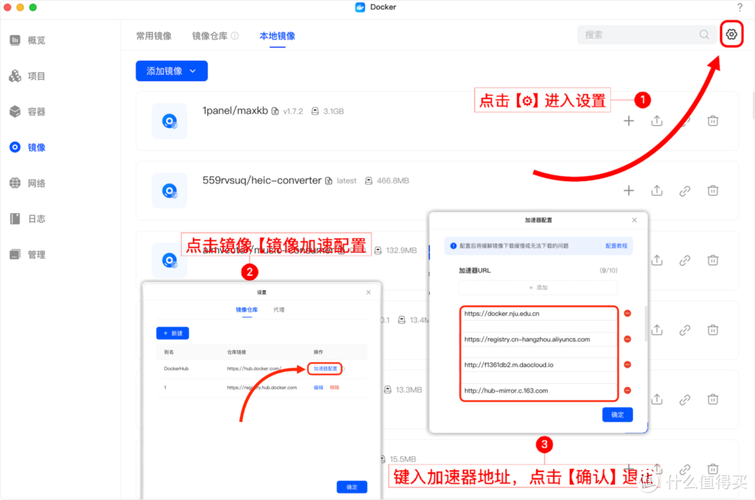This screenshot has width=755, height=500.
Task: Click the link icon on the 132.9MB image row
Action: pos(685,260)
